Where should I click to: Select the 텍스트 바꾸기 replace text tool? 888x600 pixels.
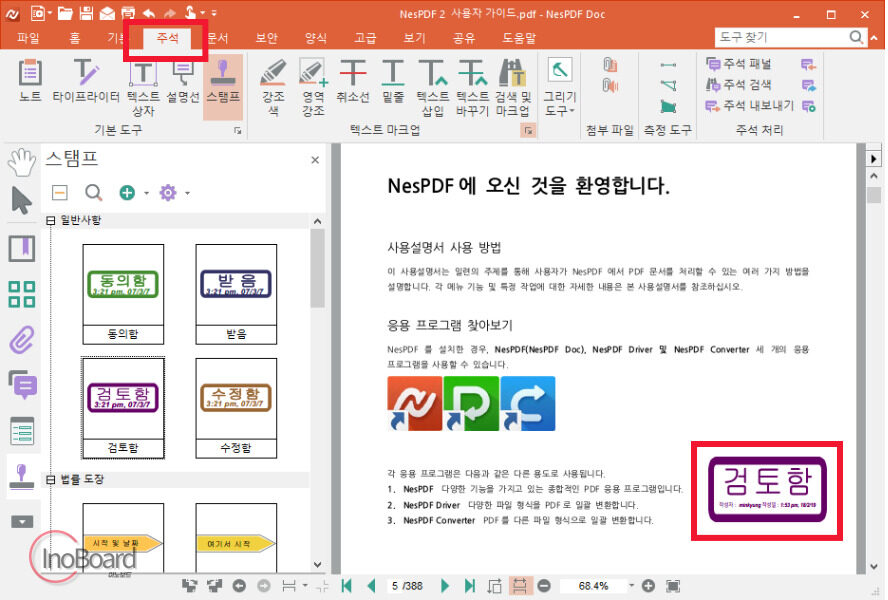472,88
